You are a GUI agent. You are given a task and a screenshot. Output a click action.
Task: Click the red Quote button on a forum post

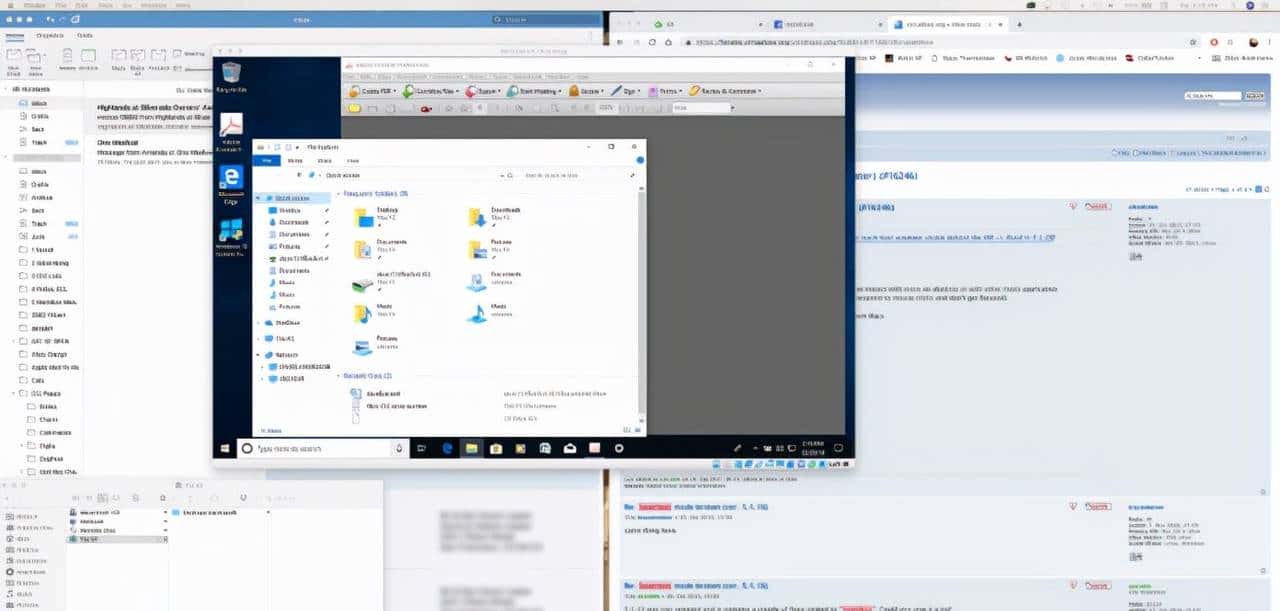tap(1097, 206)
